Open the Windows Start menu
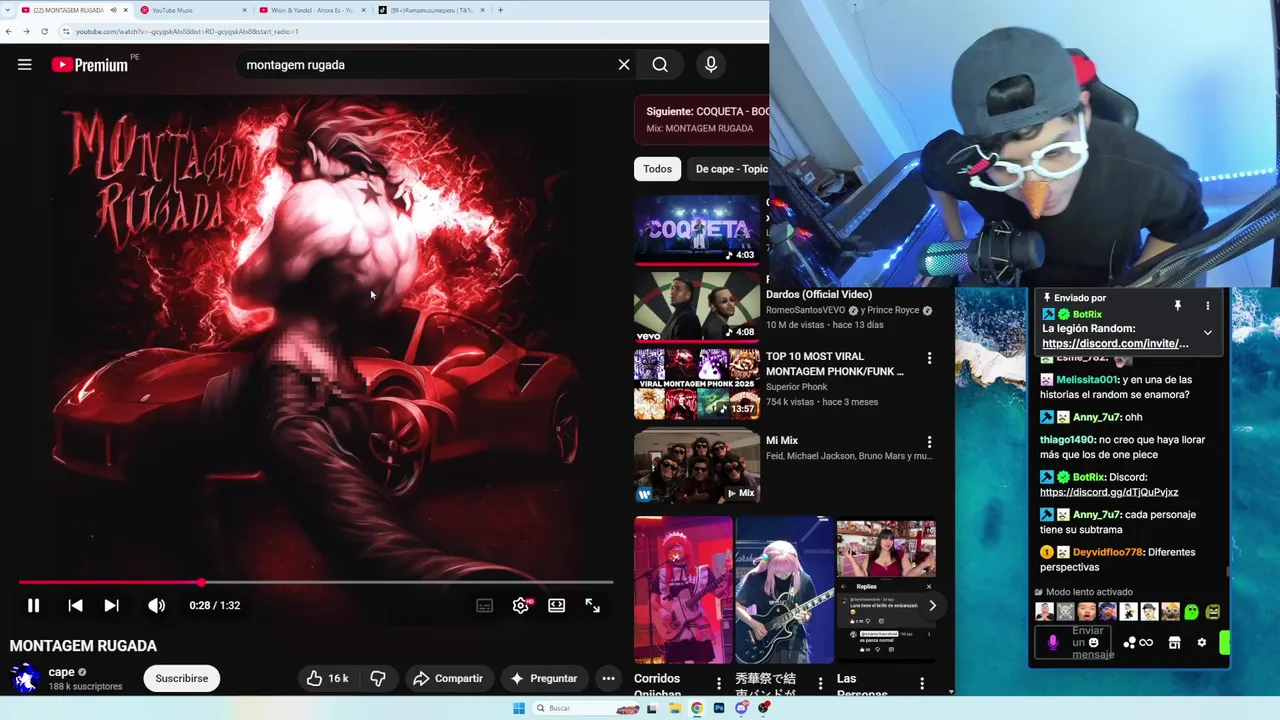The height and width of the screenshot is (720, 1280). point(519,708)
